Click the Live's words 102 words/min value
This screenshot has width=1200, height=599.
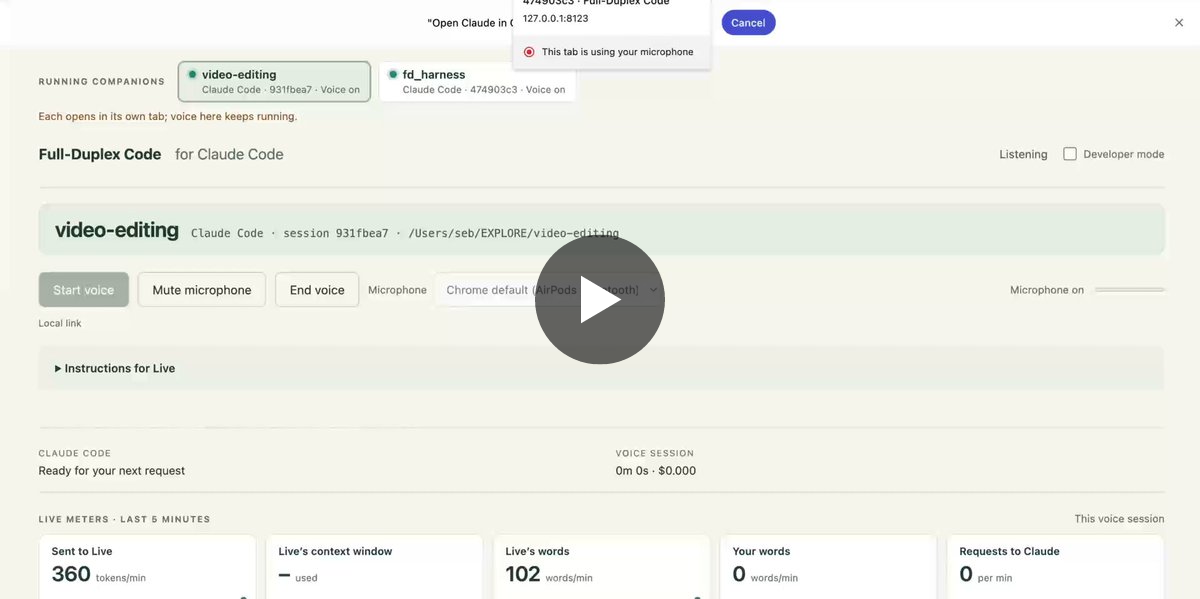(x=549, y=575)
